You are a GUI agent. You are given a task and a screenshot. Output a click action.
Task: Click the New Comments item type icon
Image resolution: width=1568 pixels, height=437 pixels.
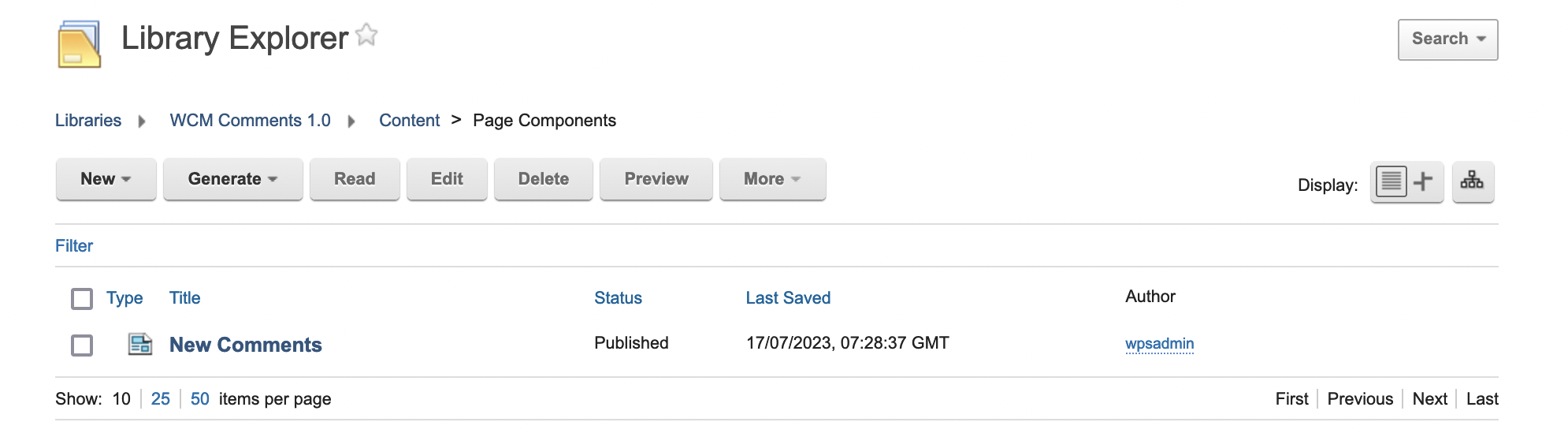click(x=140, y=345)
